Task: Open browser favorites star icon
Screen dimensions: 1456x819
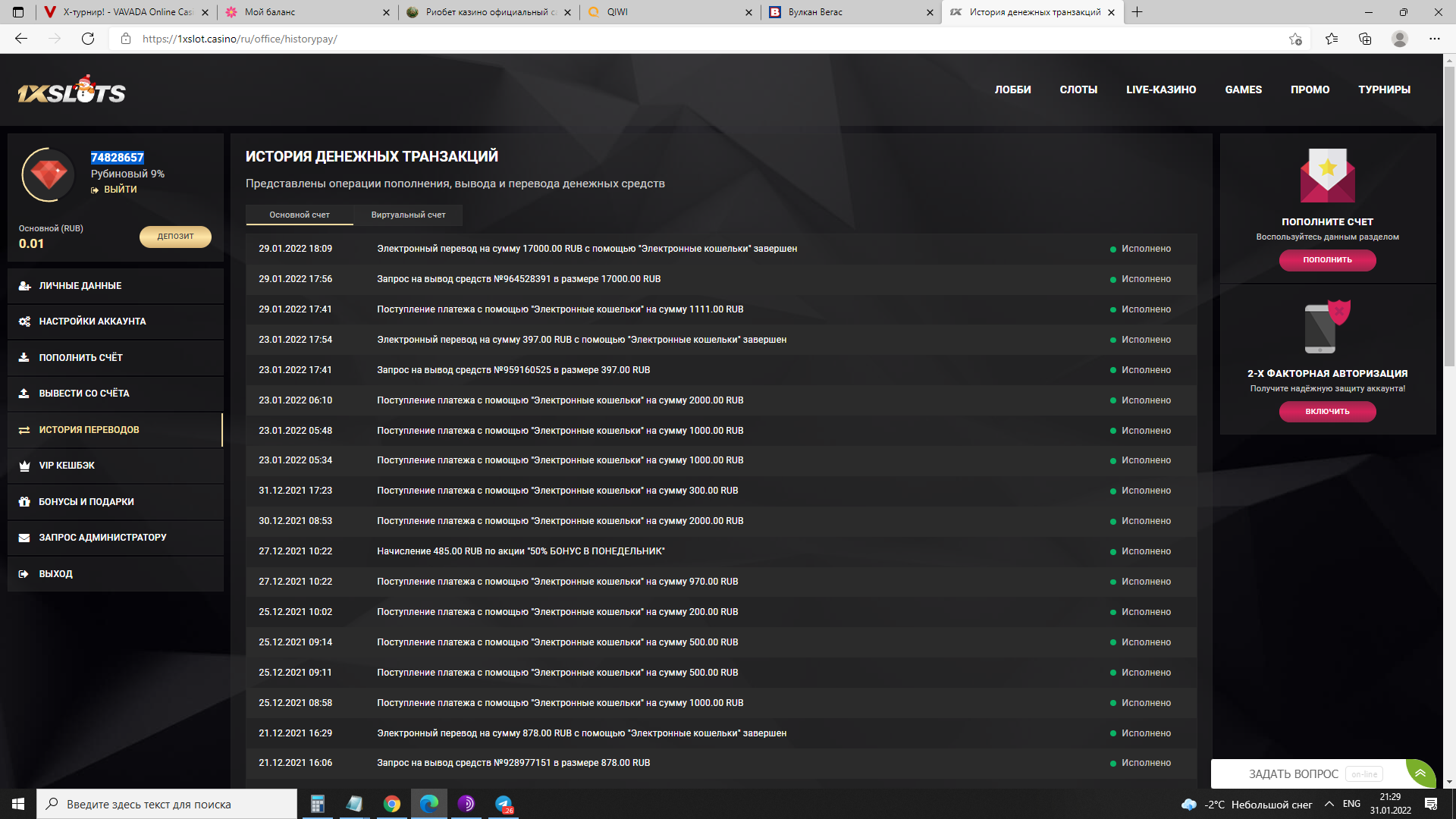Action: 1332,39
